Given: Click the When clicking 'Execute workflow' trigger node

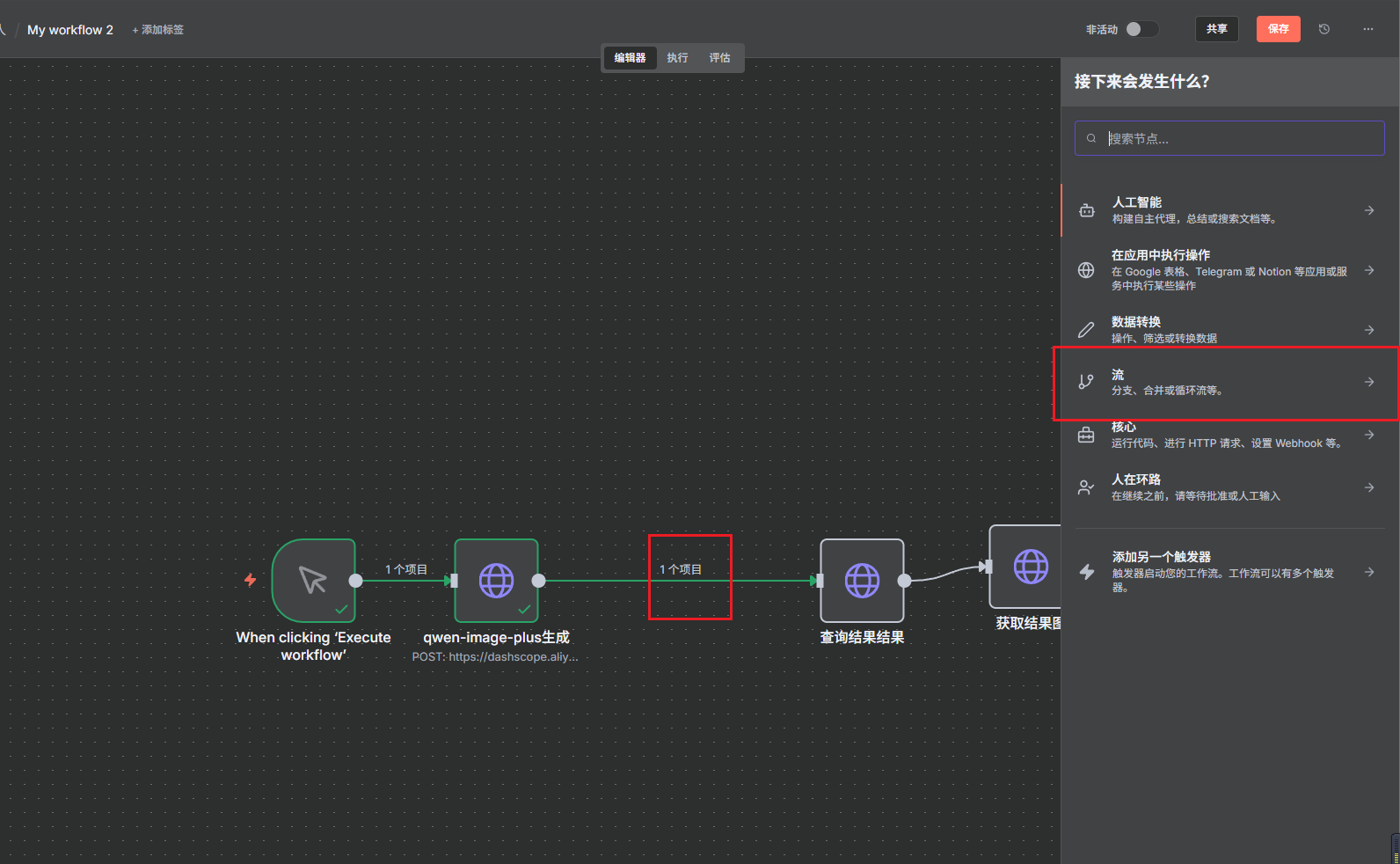Looking at the screenshot, I should 314,581.
